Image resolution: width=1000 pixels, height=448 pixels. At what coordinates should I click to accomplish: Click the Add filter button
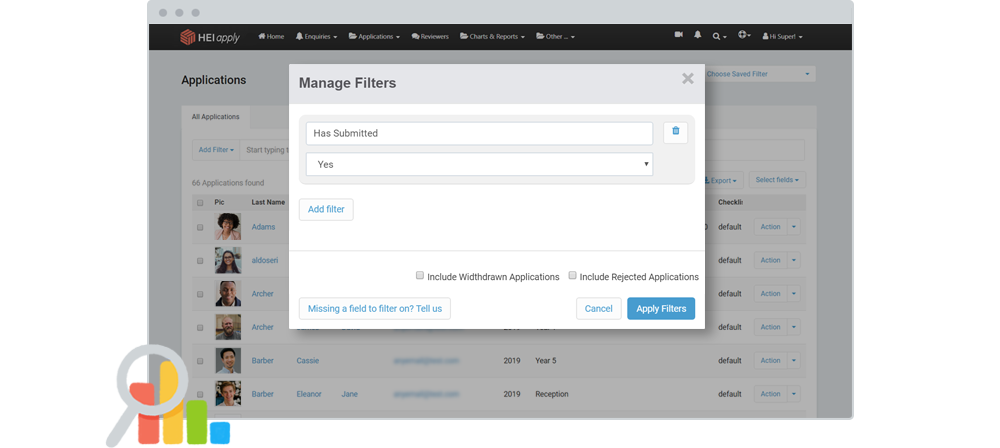pos(325,209)
